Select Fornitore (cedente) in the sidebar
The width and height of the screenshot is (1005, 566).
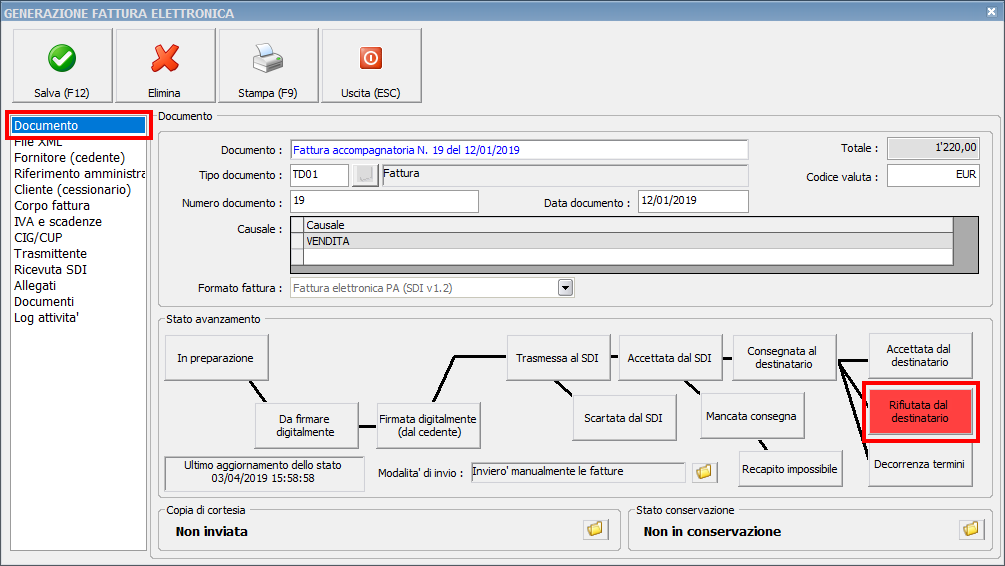point(69,158)
